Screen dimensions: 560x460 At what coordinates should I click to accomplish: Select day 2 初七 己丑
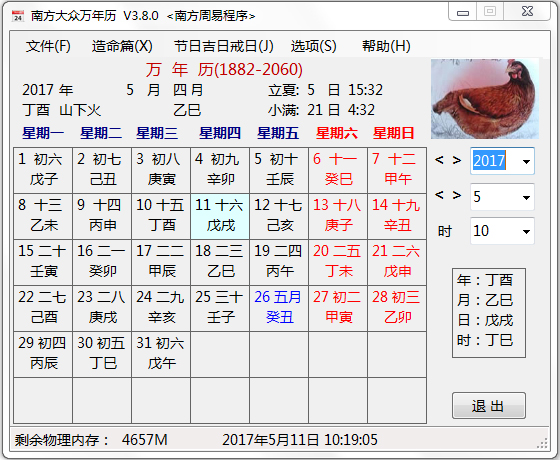click(x=102, y=170)
